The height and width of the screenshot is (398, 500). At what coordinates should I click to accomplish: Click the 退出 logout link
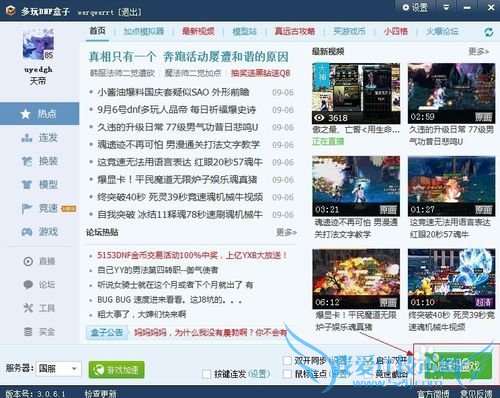coord(130,12)
